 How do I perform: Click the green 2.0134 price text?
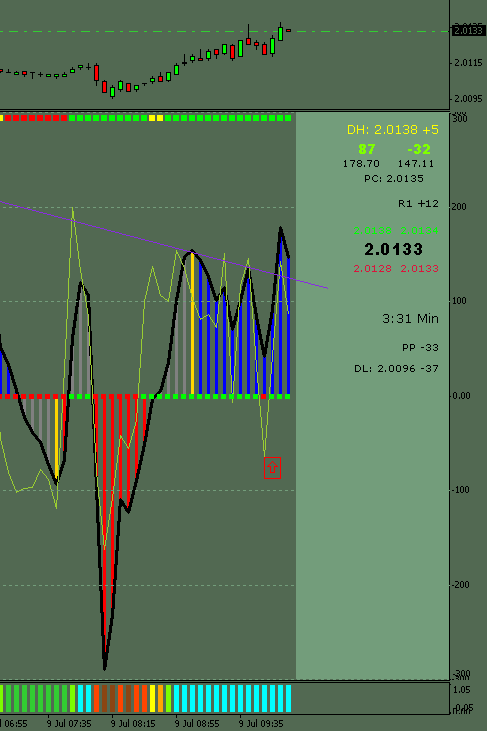pyautogui.click(x=419, y=230)
